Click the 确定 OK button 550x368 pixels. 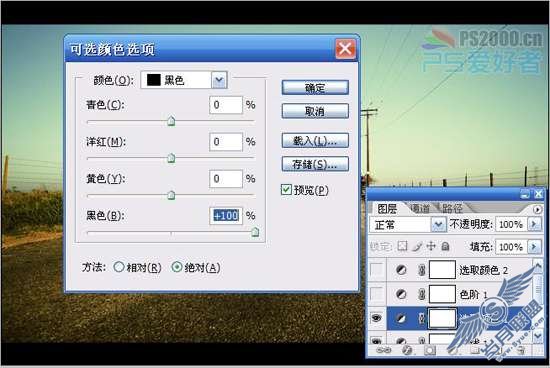point(315,88)
